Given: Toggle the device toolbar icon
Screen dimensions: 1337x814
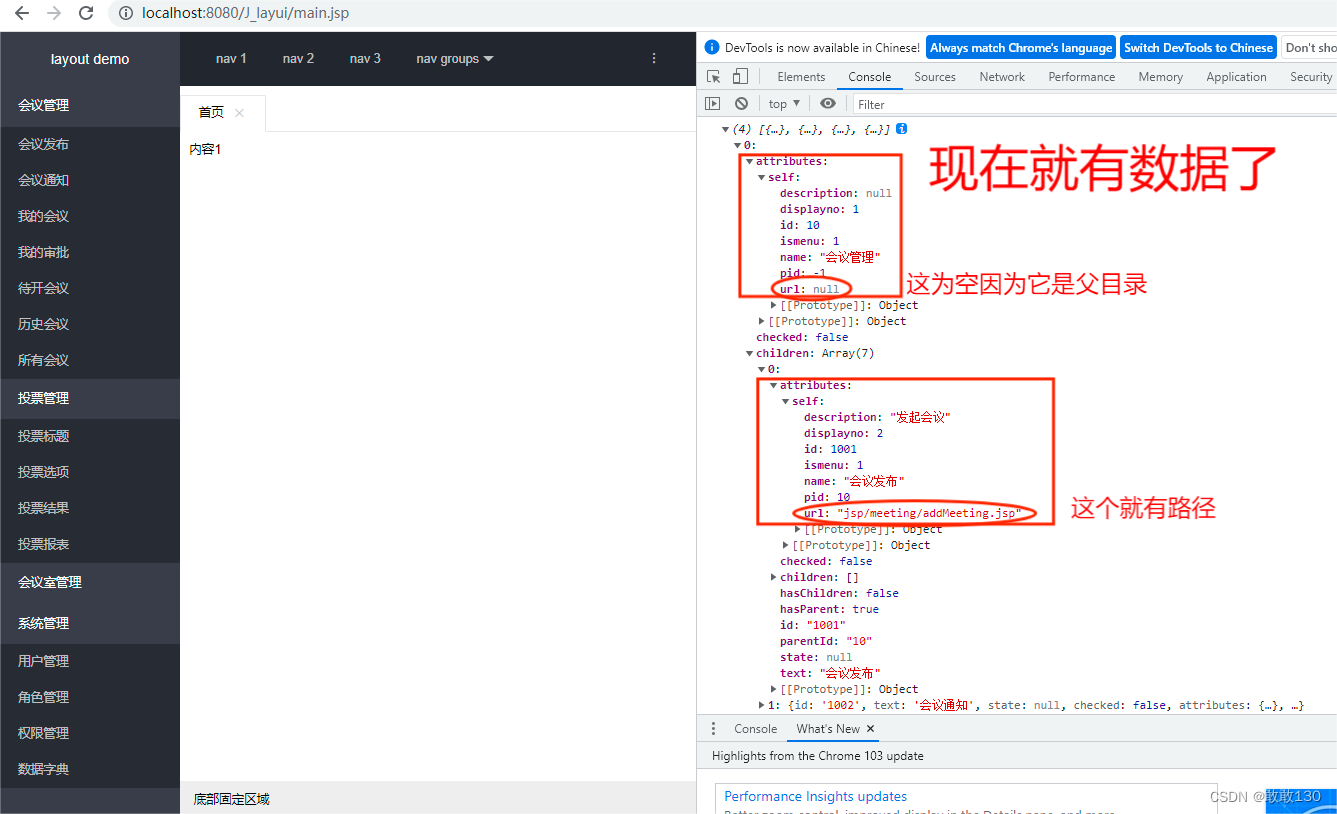Looking at the screenshot, I should click(740, 76).
